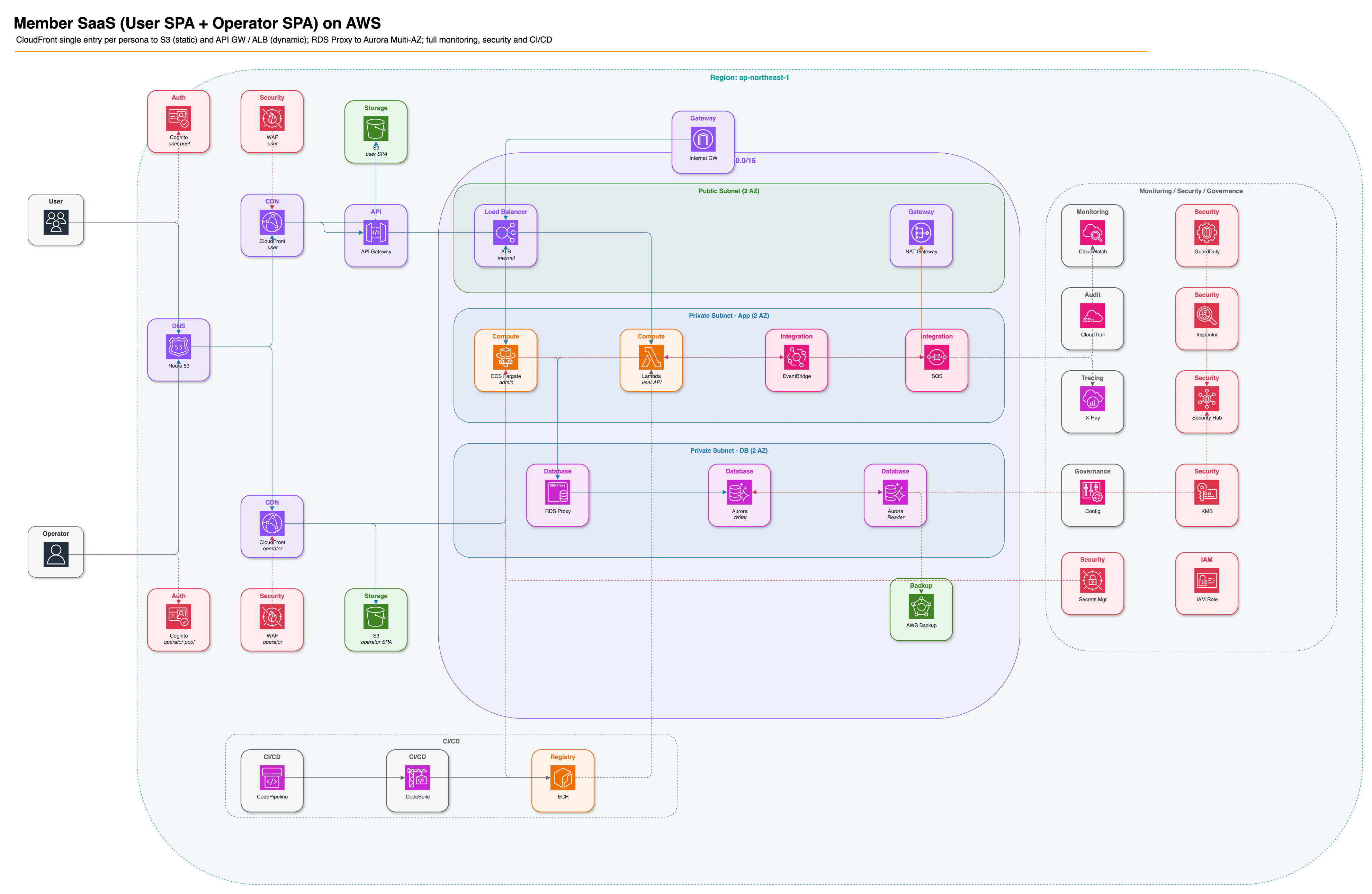1372x894 pixels.
Task: Select the Cognito operator pool icon
Action: 179,616
